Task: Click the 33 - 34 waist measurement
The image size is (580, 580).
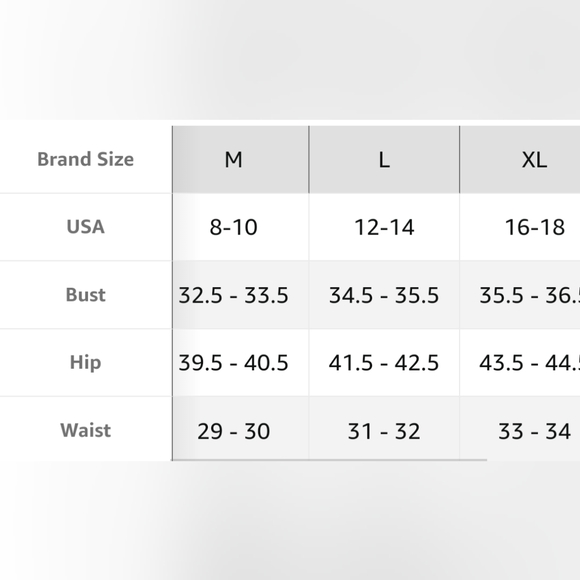Action: 535,431
